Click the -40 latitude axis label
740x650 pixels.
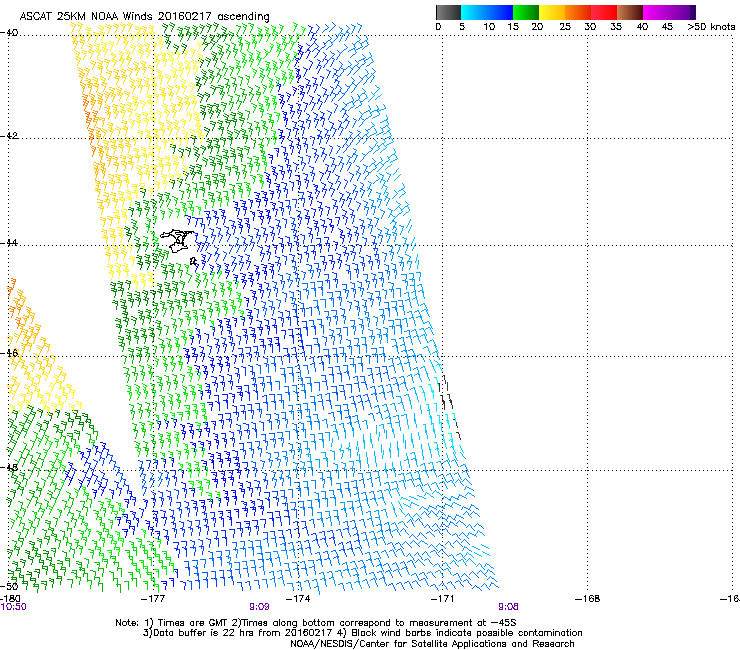point(9,32)
